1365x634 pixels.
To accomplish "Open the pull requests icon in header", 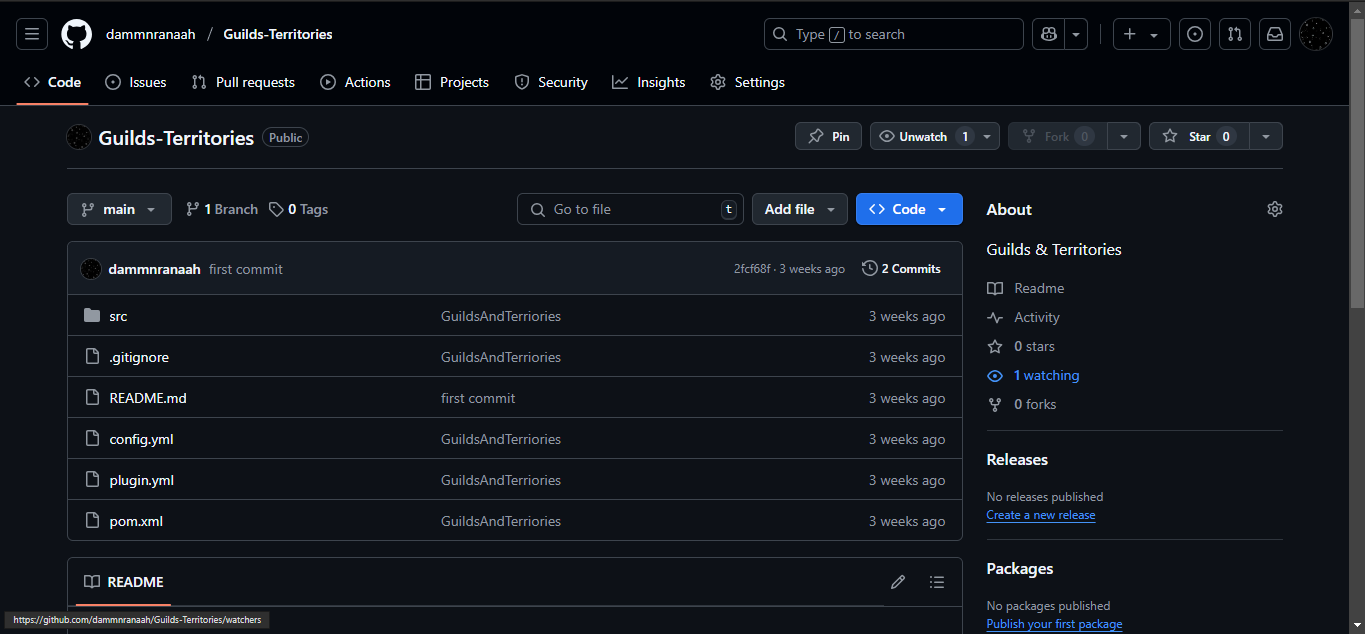I will click(1235, 34).
